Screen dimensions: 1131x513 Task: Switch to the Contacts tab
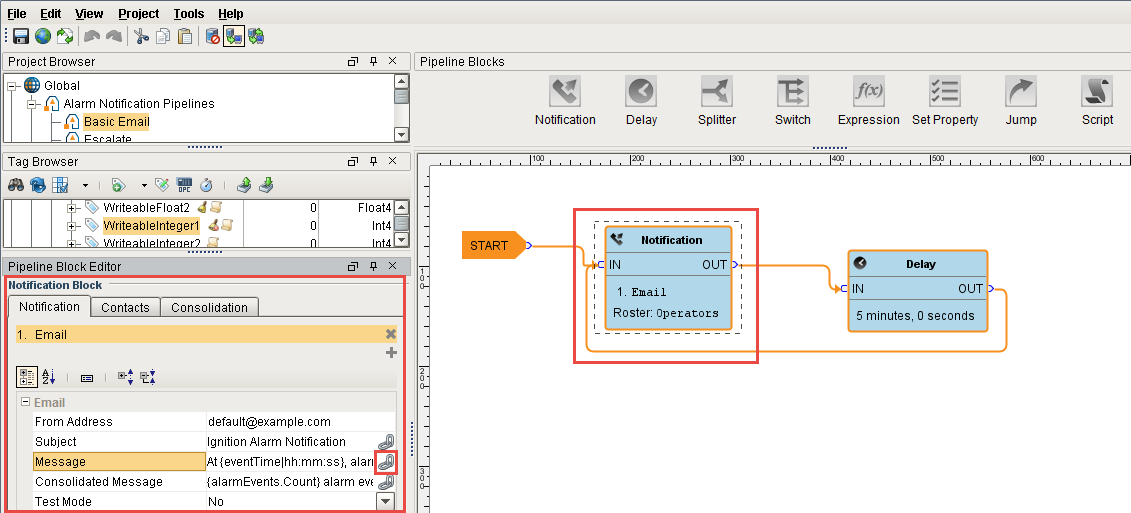click(x=125, y=308)
